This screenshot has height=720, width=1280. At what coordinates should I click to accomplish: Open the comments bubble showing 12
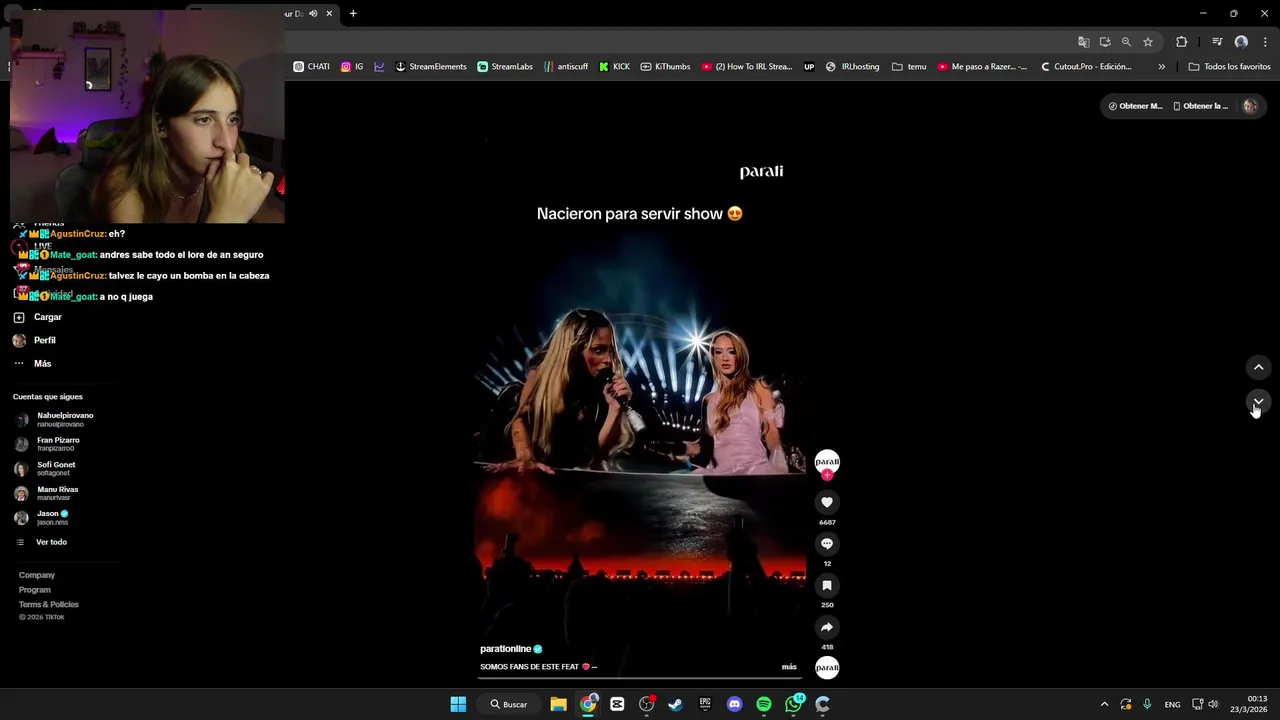click(827, 544)
